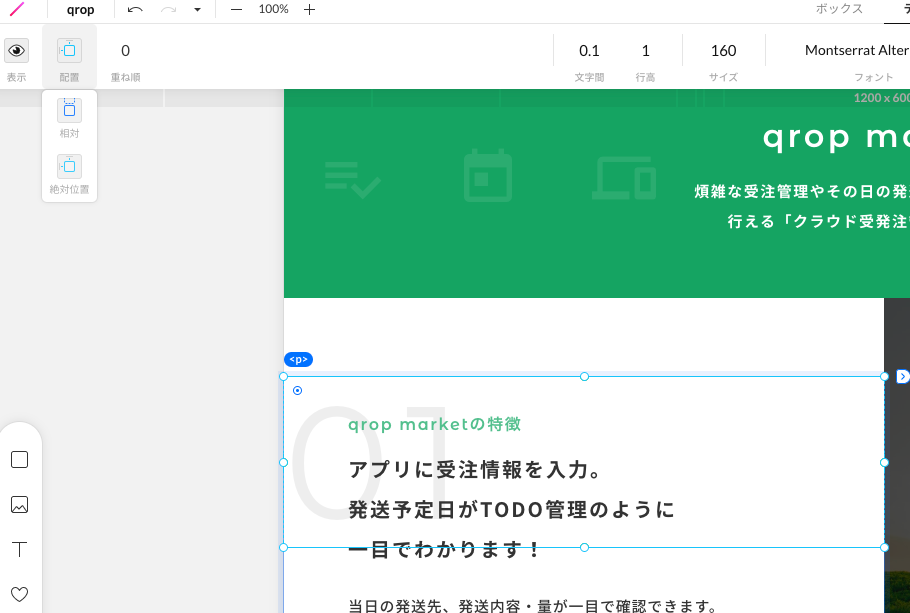Click the bottom-center selection handle

(584, 547)
